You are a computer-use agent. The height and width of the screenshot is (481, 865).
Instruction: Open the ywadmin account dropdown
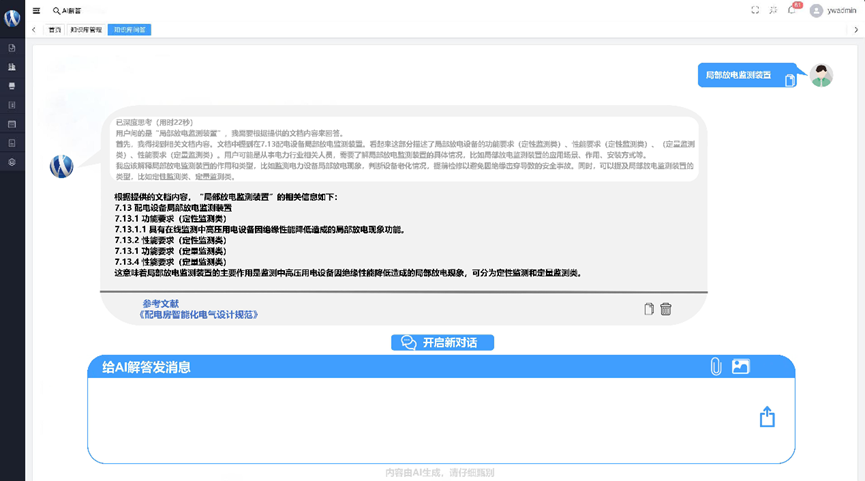coord(841,10)
